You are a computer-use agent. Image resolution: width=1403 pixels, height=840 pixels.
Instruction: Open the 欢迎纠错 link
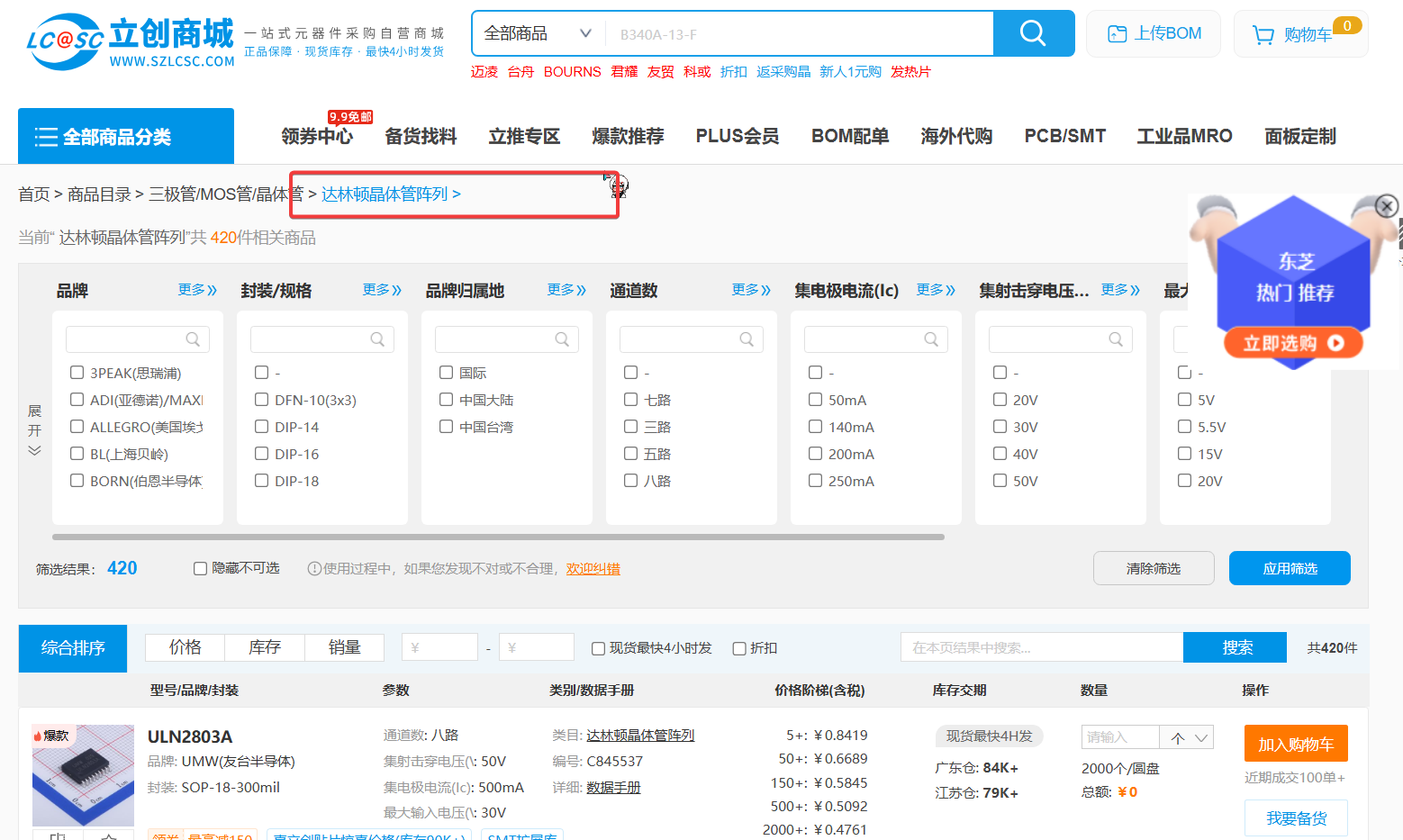[593, 569]
